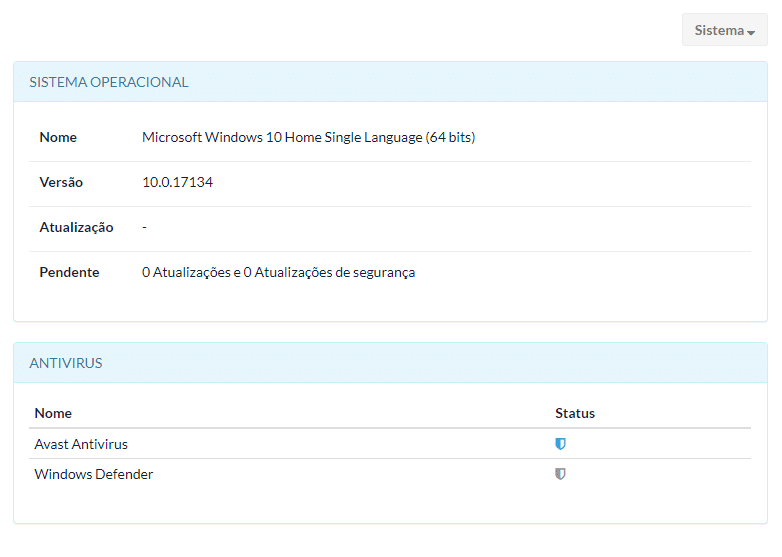The width and height of the screenshot is (782, 557).
Task: Click the dash value next to Atualização
Action: (x=144, y=227)
